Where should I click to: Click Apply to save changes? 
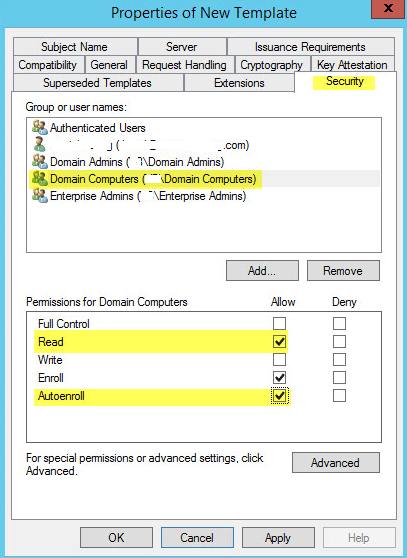(278, 537)
